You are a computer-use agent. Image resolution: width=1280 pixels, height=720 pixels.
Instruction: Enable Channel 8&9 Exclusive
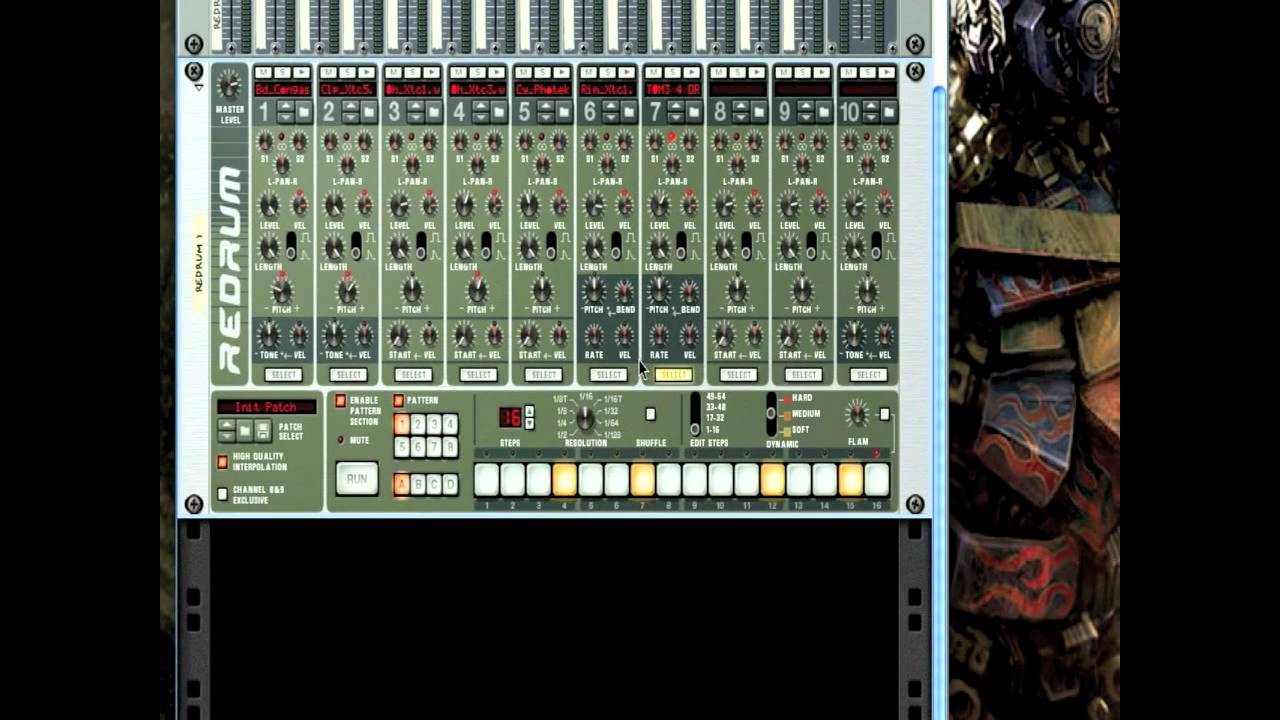[222, 494]
